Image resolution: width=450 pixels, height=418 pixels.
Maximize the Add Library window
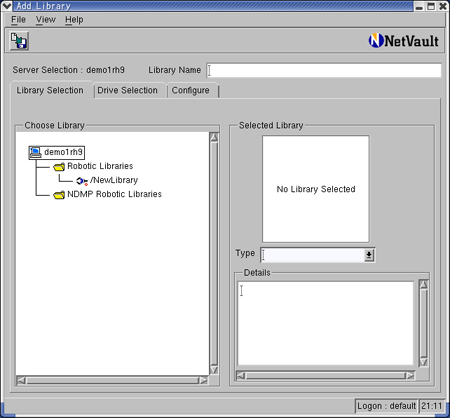click(x=431, y=6)
